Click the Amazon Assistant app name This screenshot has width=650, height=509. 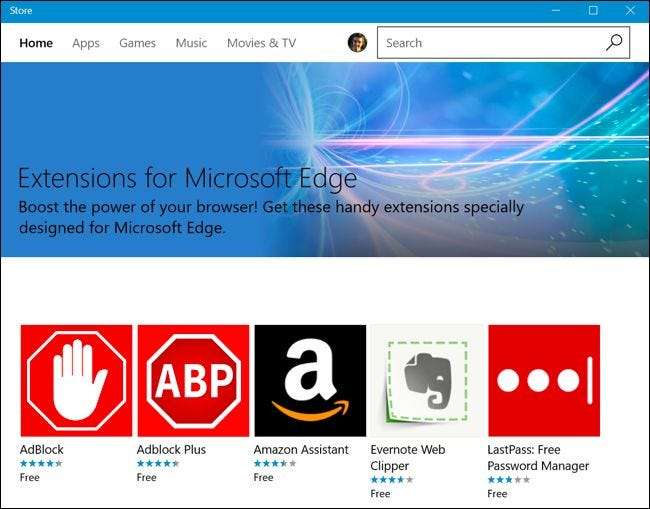coord(301,450)
